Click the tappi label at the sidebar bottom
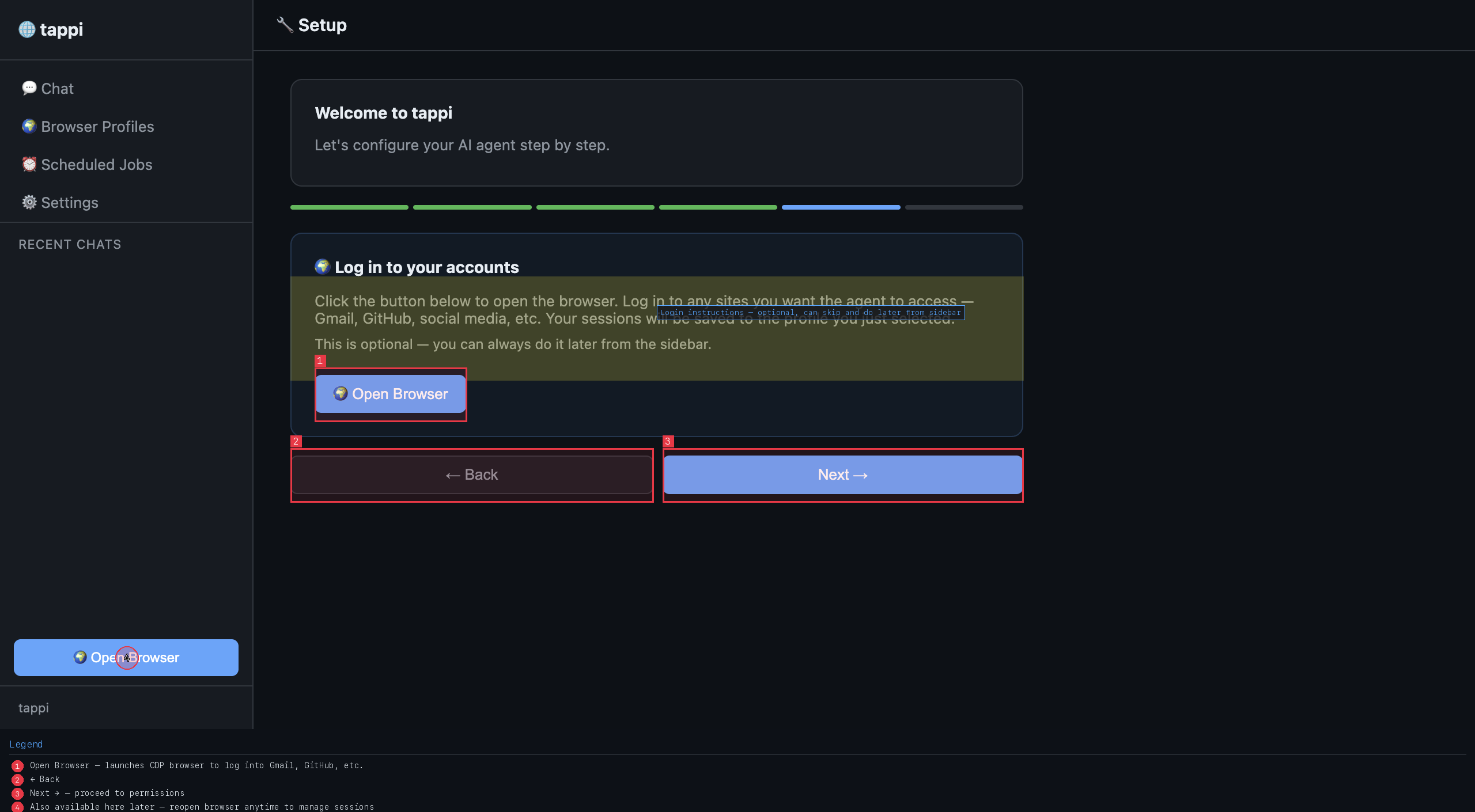The image size is (1475, 812). pos(33,707)
